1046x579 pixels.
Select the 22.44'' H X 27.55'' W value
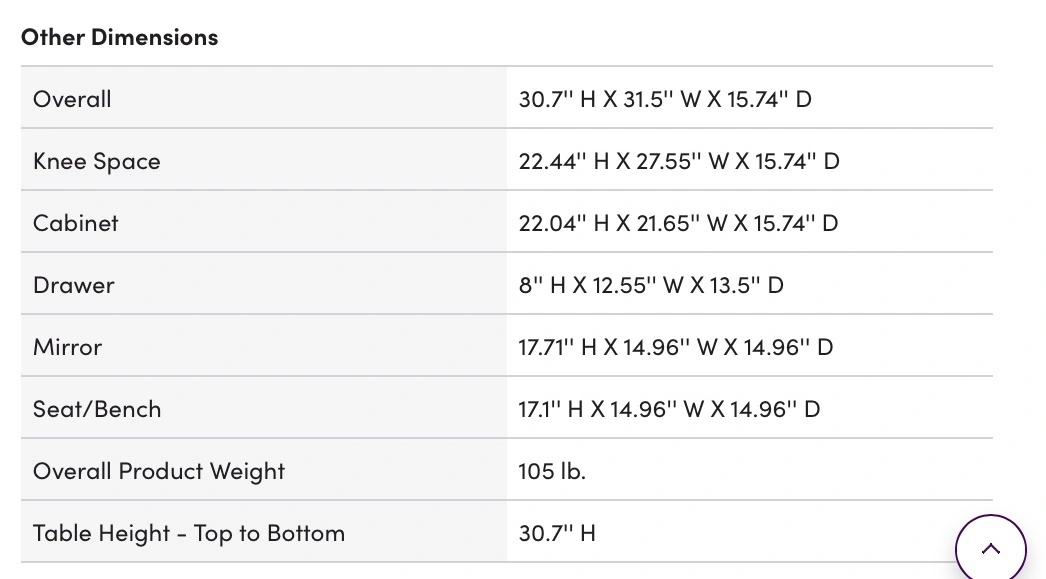coord(679,161)
